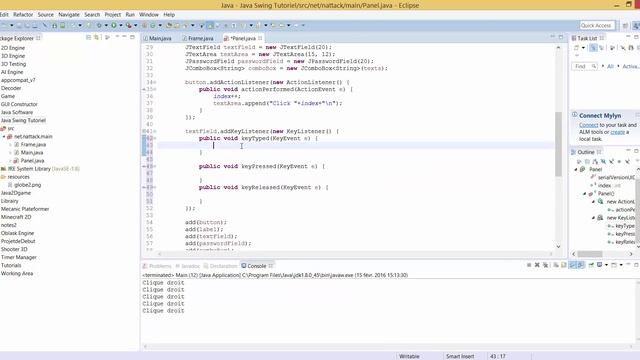Click Remove All Terminated Launches icon
Screen dimensions: 640x360
click(x=545, y=265)
